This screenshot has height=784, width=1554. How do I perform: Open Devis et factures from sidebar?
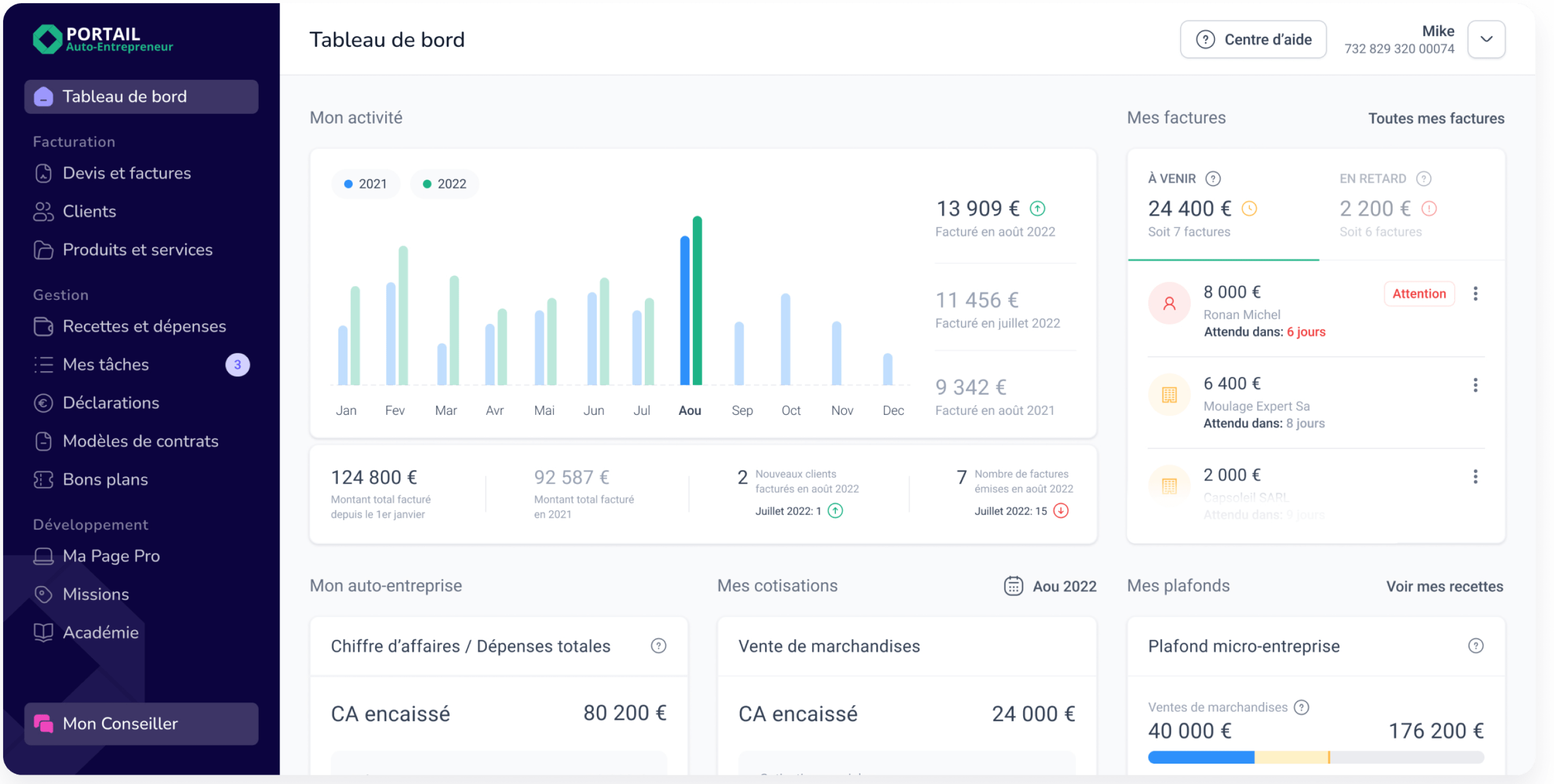(127, 173)
